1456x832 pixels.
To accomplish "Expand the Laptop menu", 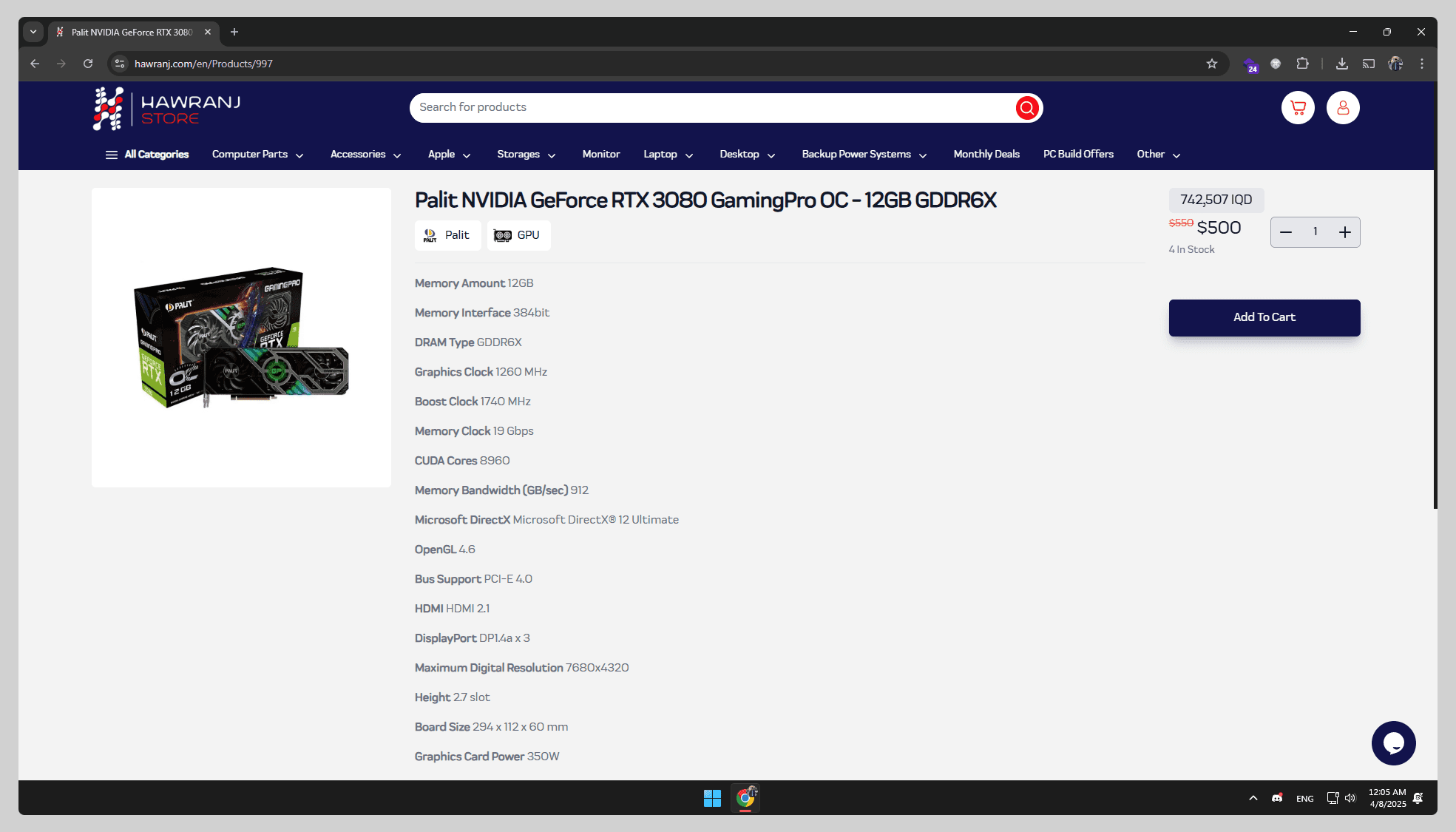I will click(x=668, y=155).
